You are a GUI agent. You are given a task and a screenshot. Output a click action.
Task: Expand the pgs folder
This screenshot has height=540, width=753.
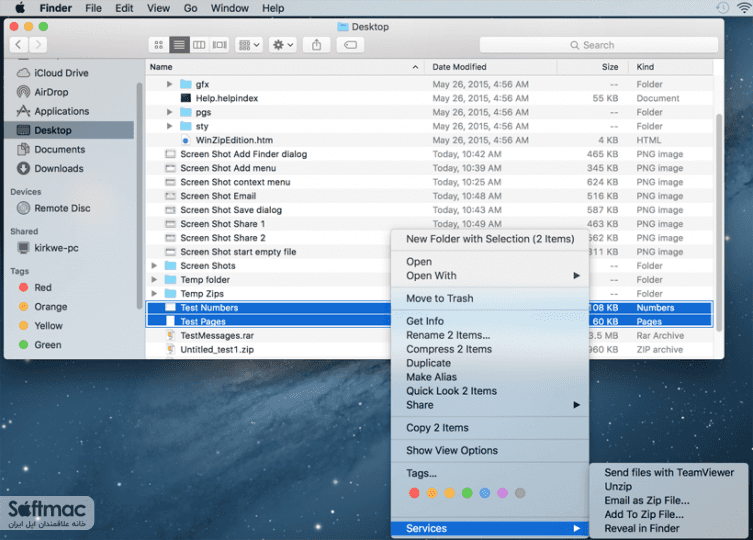[x=169, y=112]
